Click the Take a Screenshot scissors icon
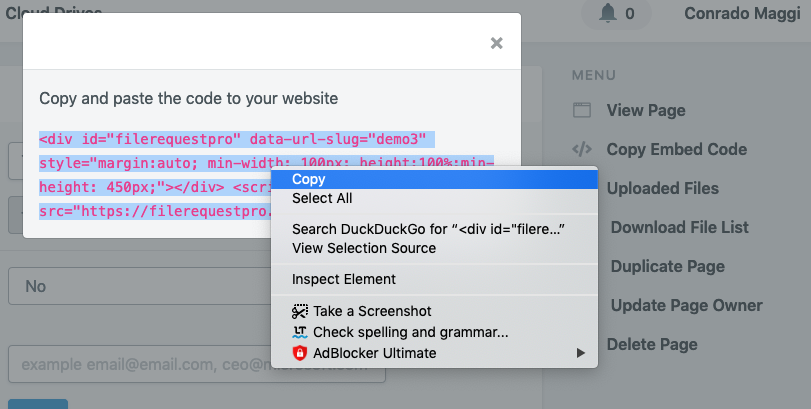This screenshot has width=811, height=409. pos(300,311)
